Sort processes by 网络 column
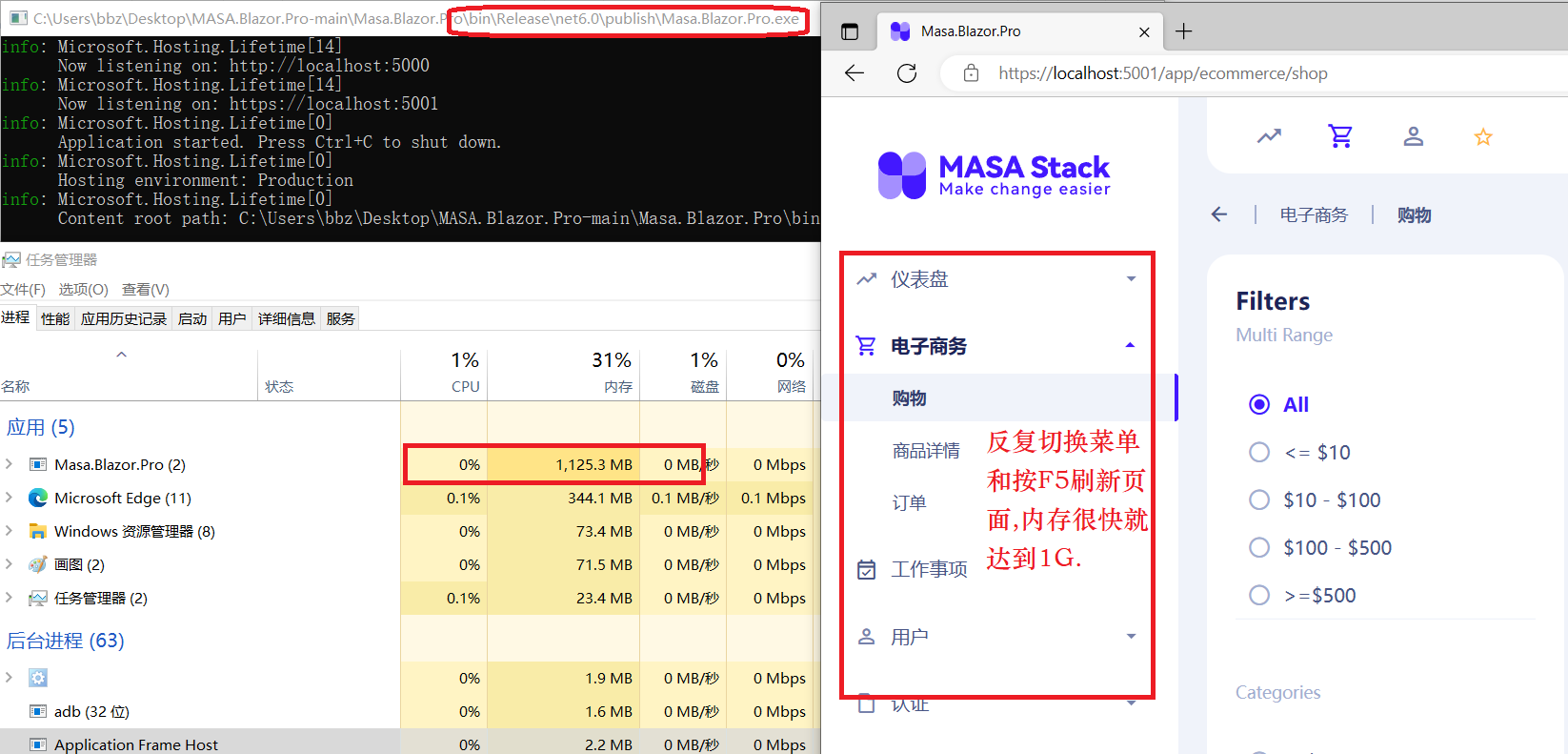This screenshot has width=1568, height=754. coord(770,375)
